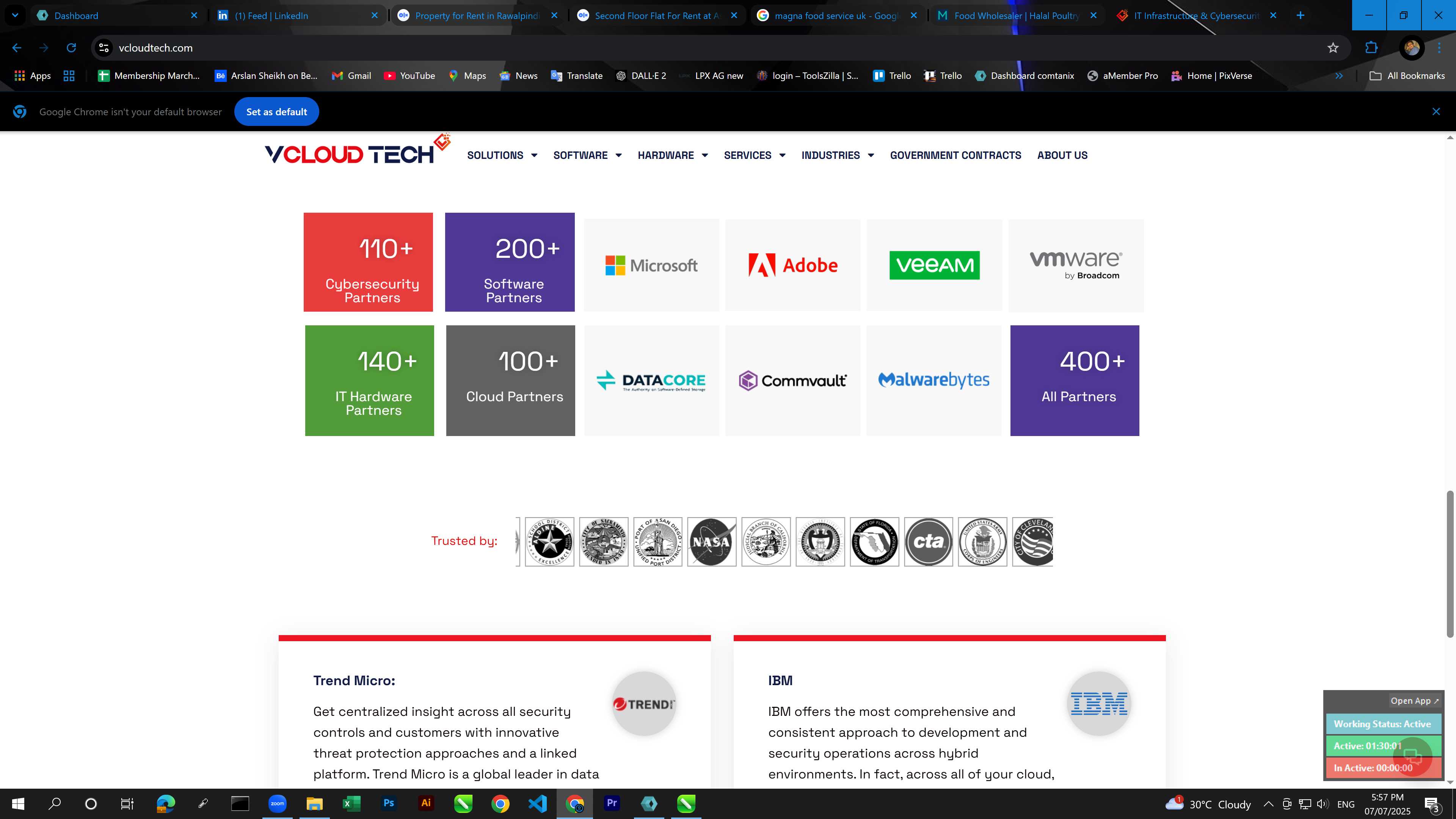This screenshot has width=1456, height=819.
Task: Open the YouTube bookmark
Action: coord(409,76)
